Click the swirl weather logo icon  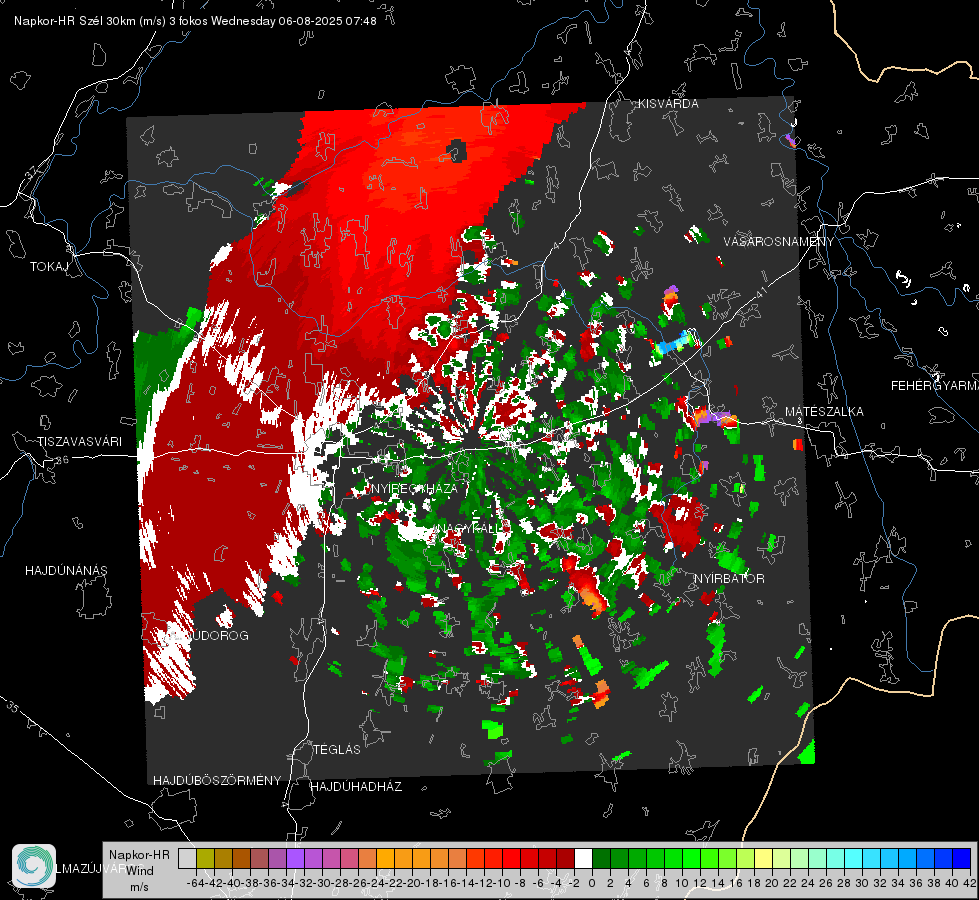[34, 866]
